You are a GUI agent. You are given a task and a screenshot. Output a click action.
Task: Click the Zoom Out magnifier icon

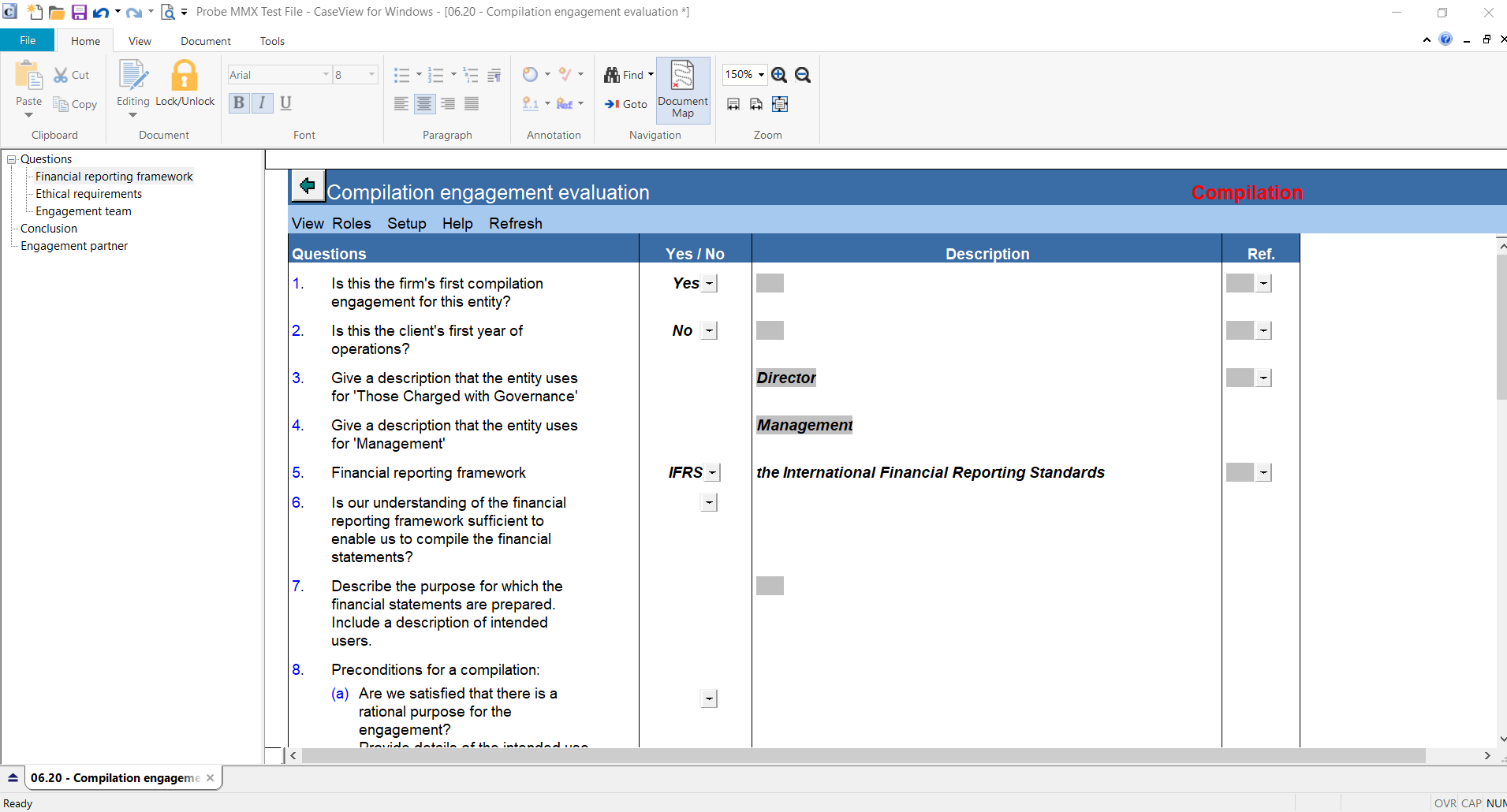pos(803,75)
